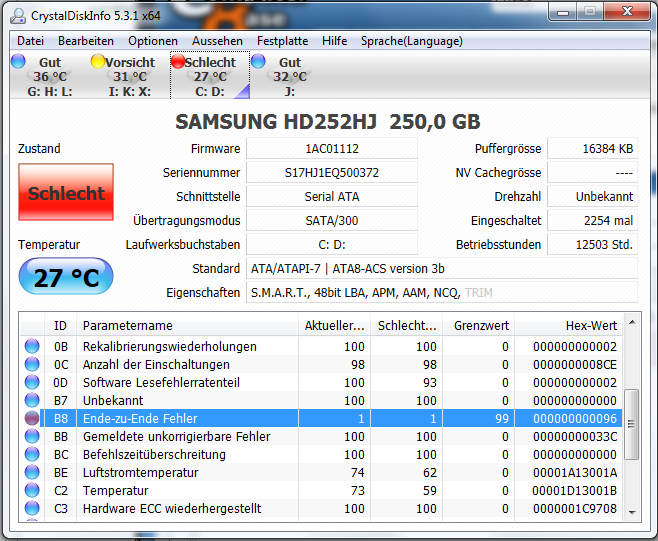
Task: Select the Ende-zu-Ende Fehler row text
Action: [x=140, y=418]
